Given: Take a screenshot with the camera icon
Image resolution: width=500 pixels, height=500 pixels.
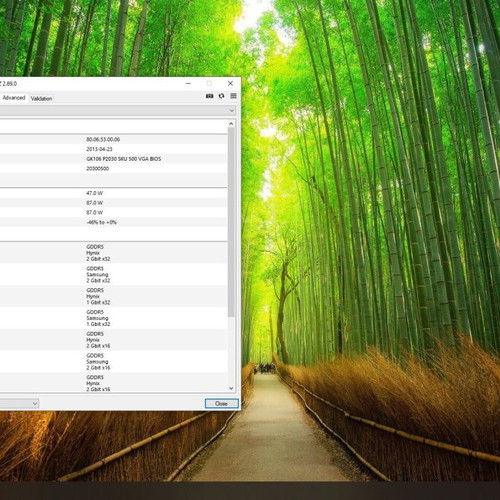Looking at the screenshot, I should (x=209, y=96).
